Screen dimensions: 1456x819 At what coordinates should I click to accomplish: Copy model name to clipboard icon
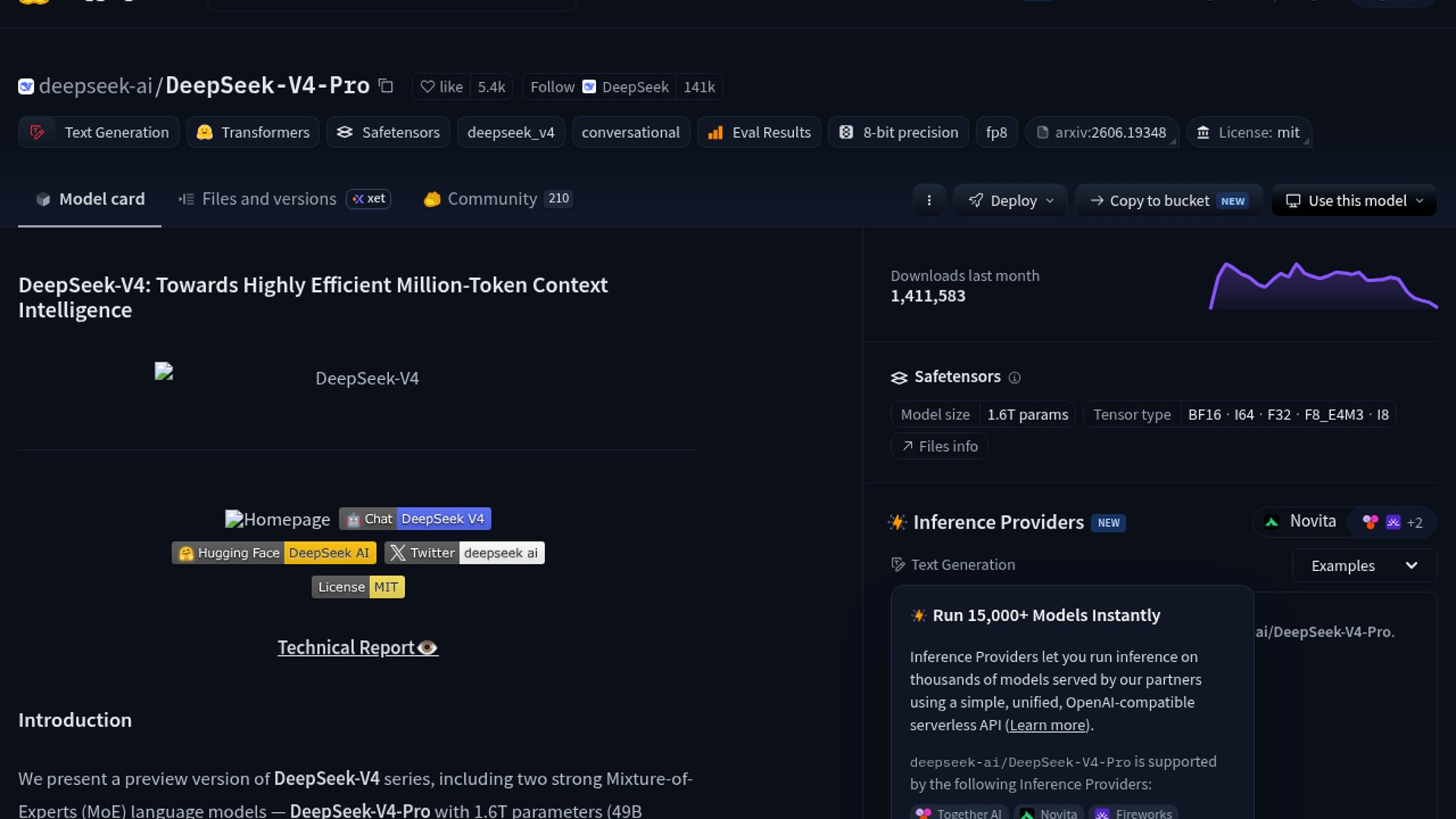386,86
